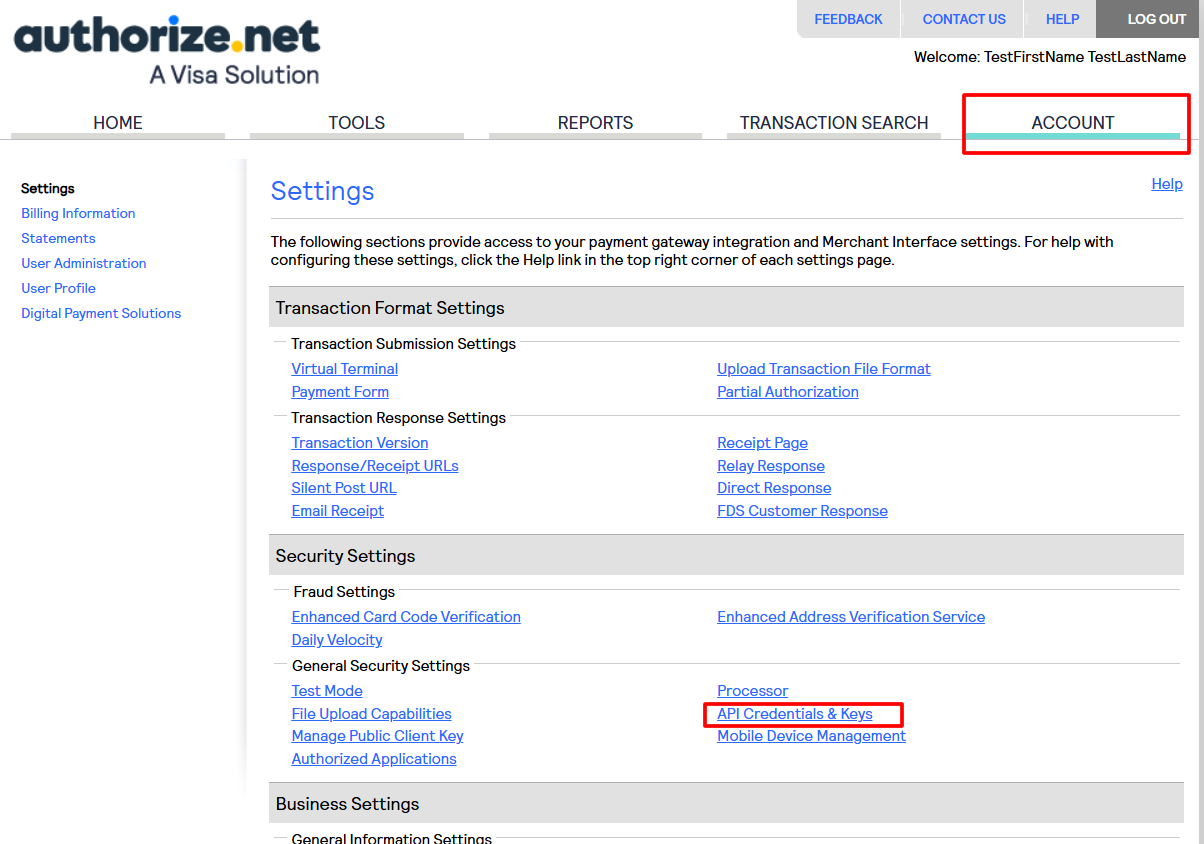Open HELP in the top bar
The image size is (1204, 844).
coord(1062,19)
